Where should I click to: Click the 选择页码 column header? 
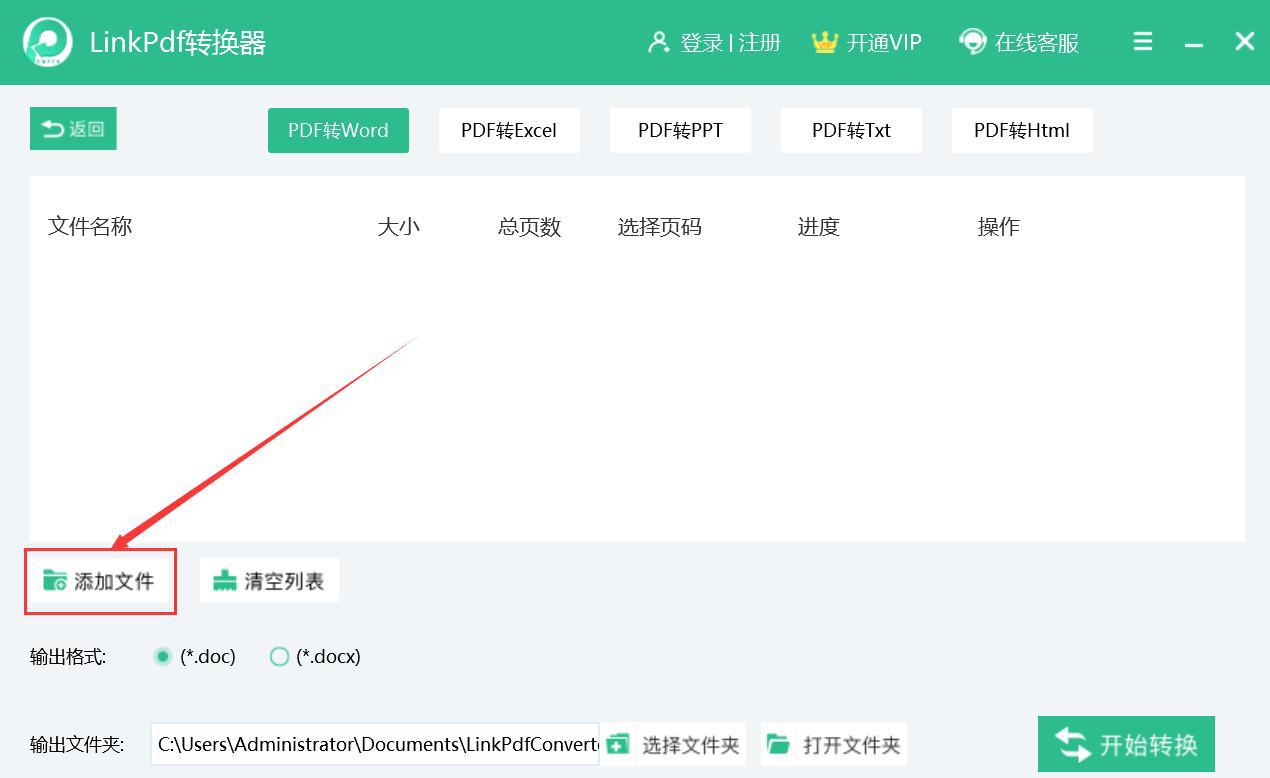pyautogui.click(x=660, y=226)
